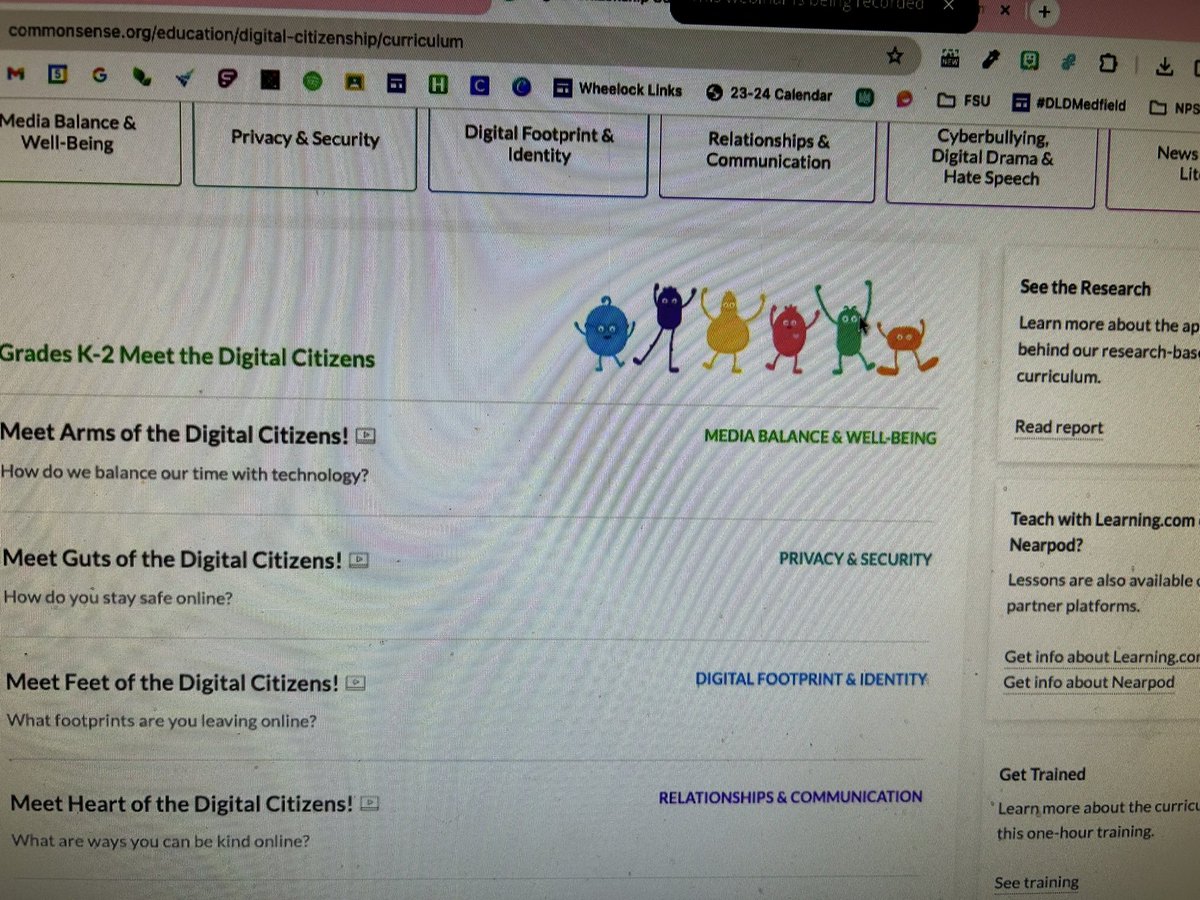Open the blue checkmark bookmark icon
1200x900 pixels.
[184, 77]
